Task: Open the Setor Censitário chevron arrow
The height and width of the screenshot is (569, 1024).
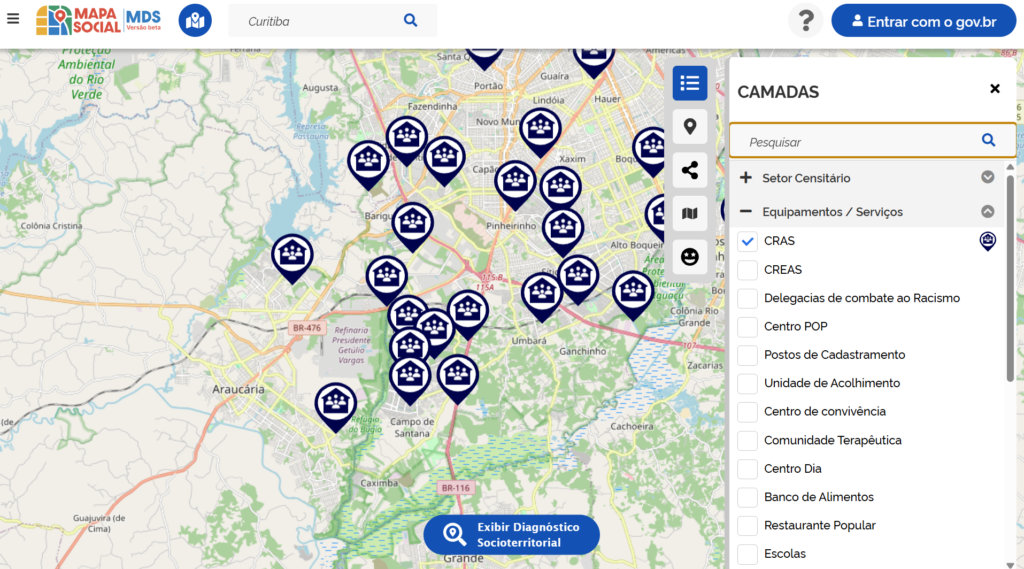Action: (x=987, y=177)
